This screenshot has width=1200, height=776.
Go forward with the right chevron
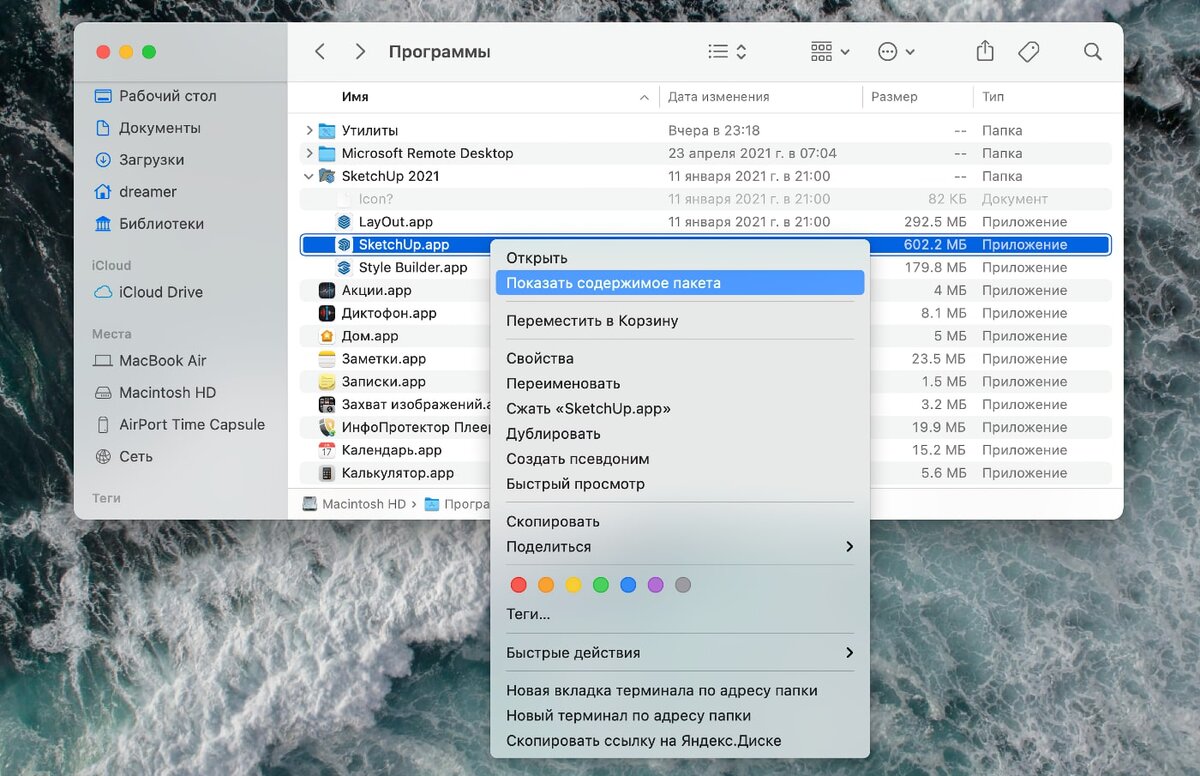[360, 52]
